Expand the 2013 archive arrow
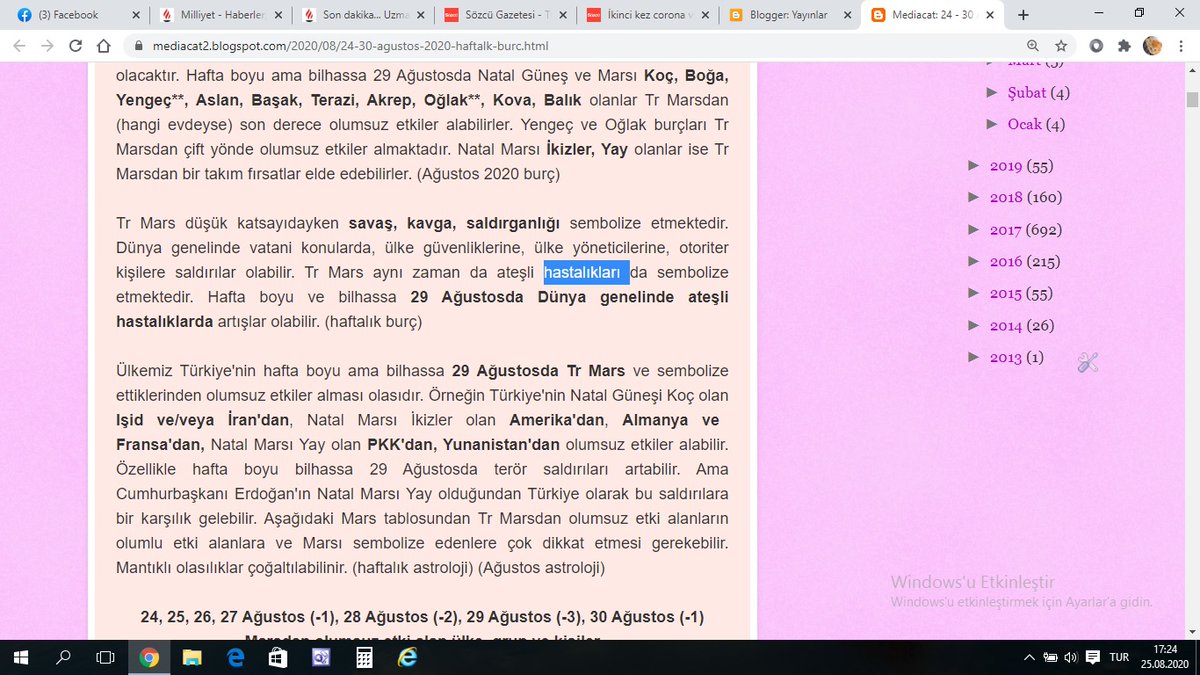Viewport: 1200px width, 675px height. tap(974, 357)
